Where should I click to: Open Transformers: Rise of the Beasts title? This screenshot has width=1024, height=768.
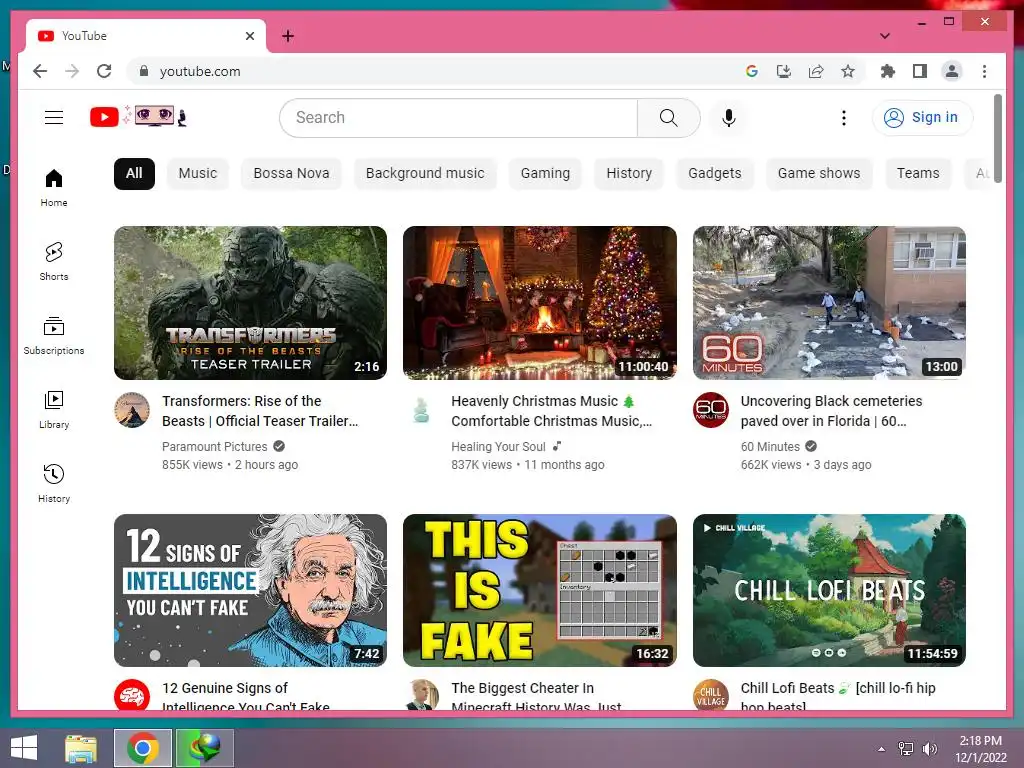[x=260, y=411]
